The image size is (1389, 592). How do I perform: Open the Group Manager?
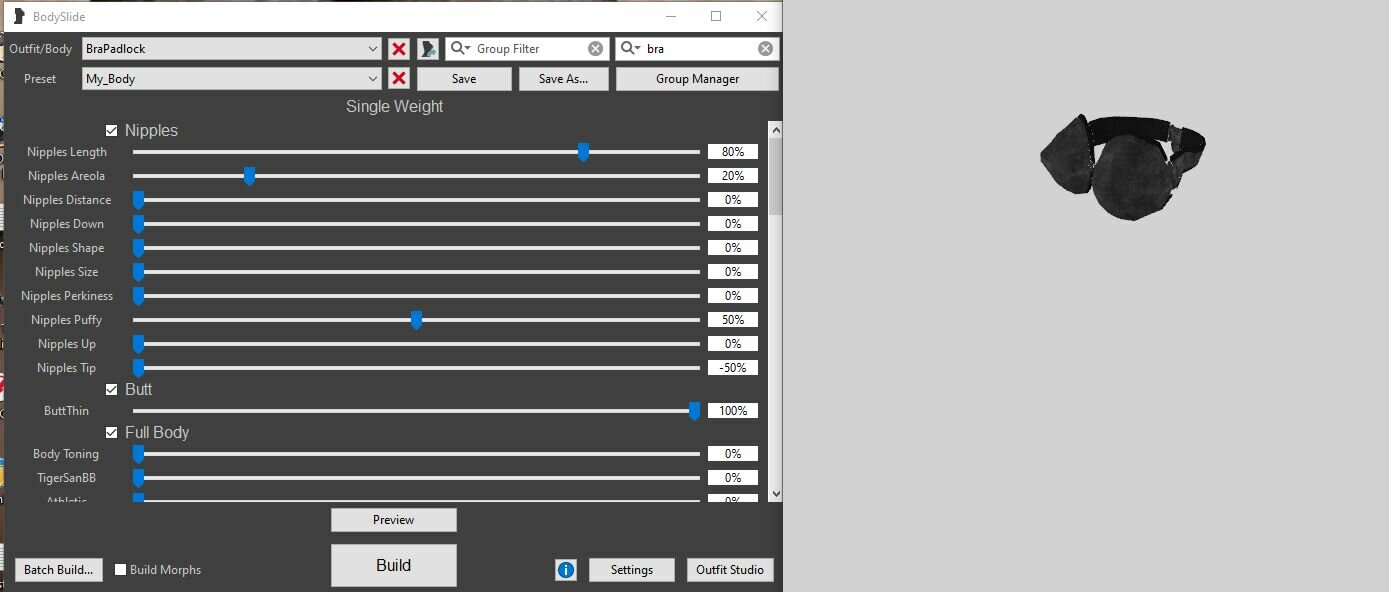[697, 79]
